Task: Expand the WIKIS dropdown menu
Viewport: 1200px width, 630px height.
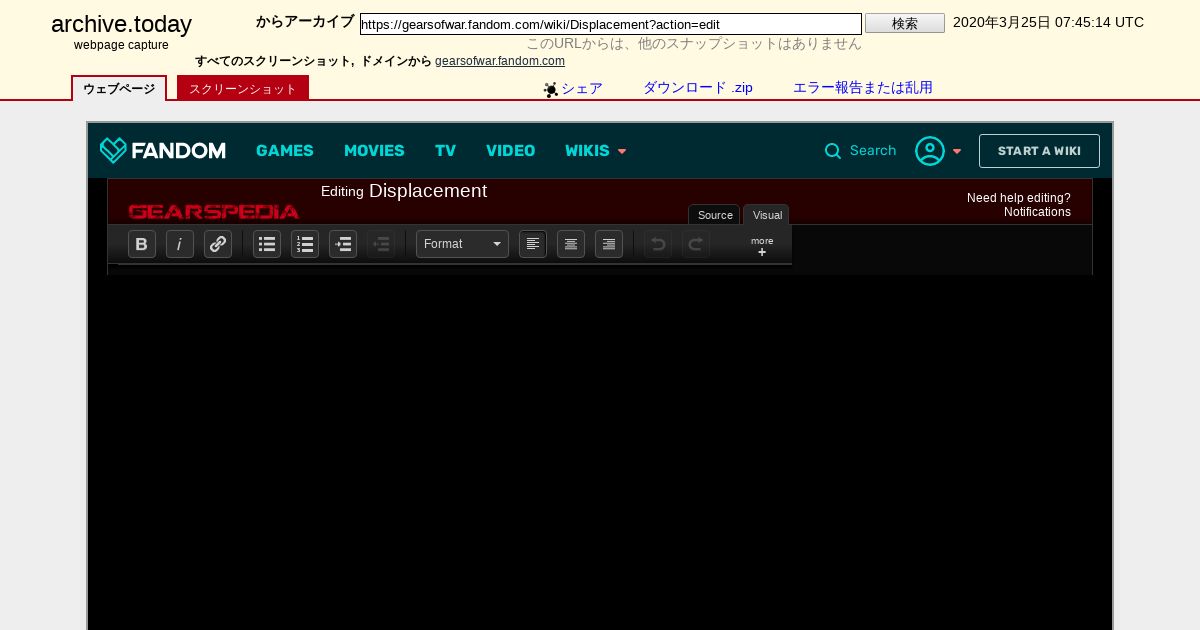Action: (596, 150)
